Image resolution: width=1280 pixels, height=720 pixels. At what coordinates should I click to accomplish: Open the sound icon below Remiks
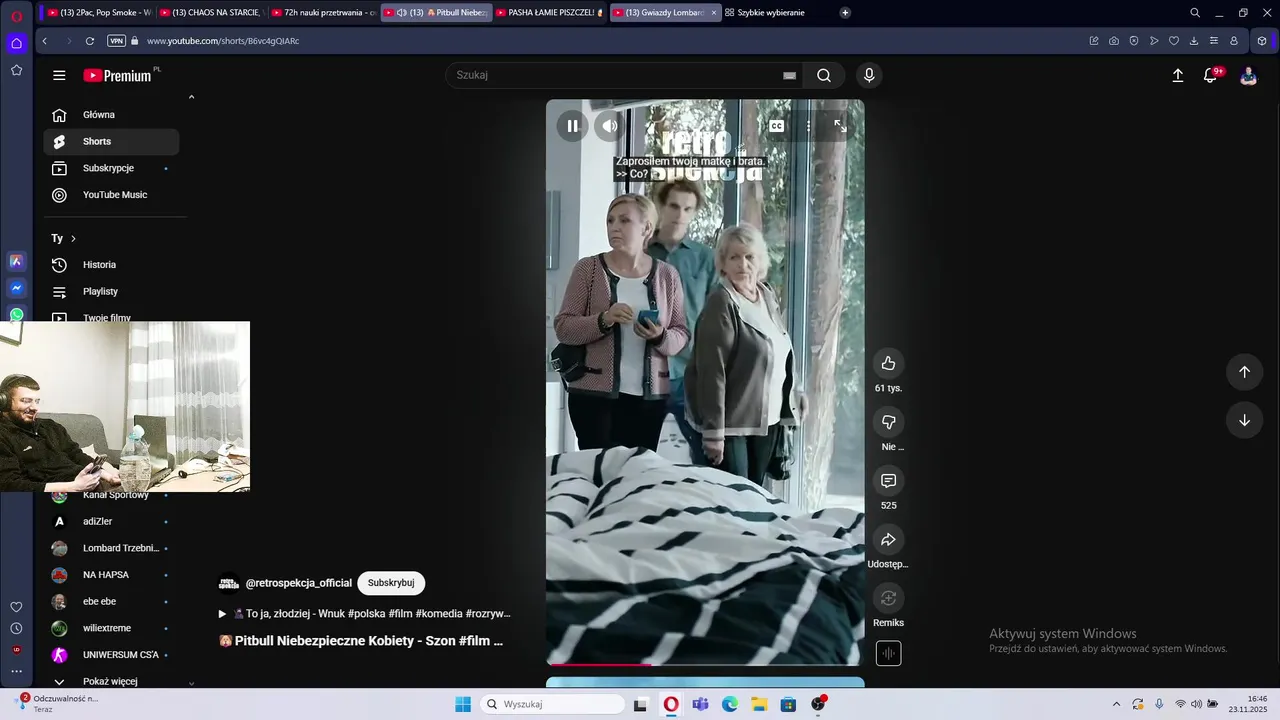pyautogui.click(x=888, y=653)
